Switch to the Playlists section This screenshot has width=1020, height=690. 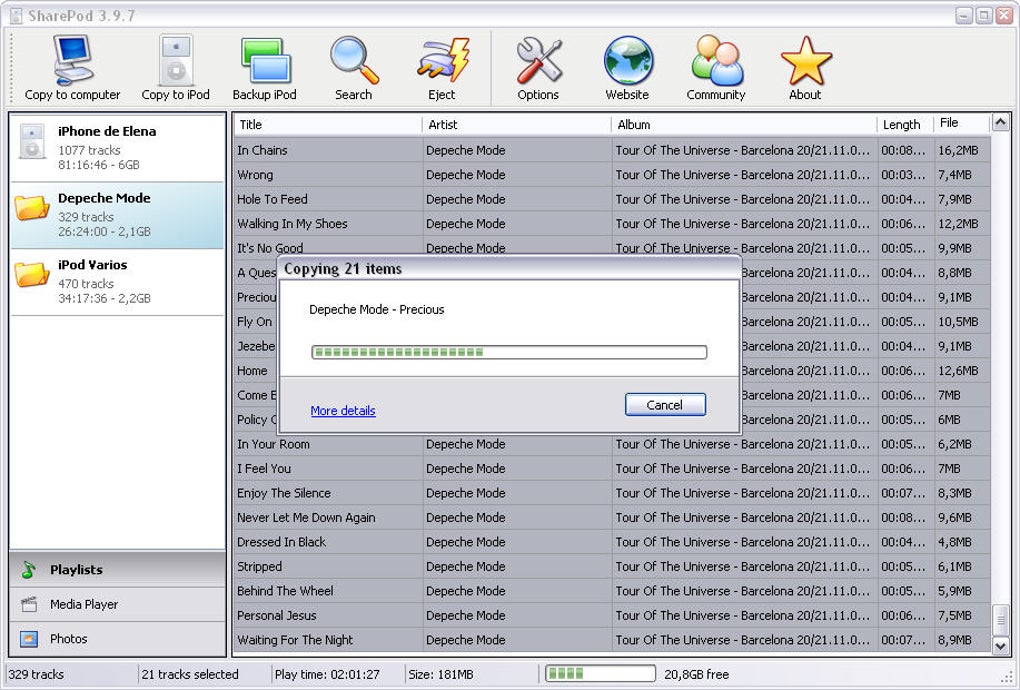coord(118,570)
